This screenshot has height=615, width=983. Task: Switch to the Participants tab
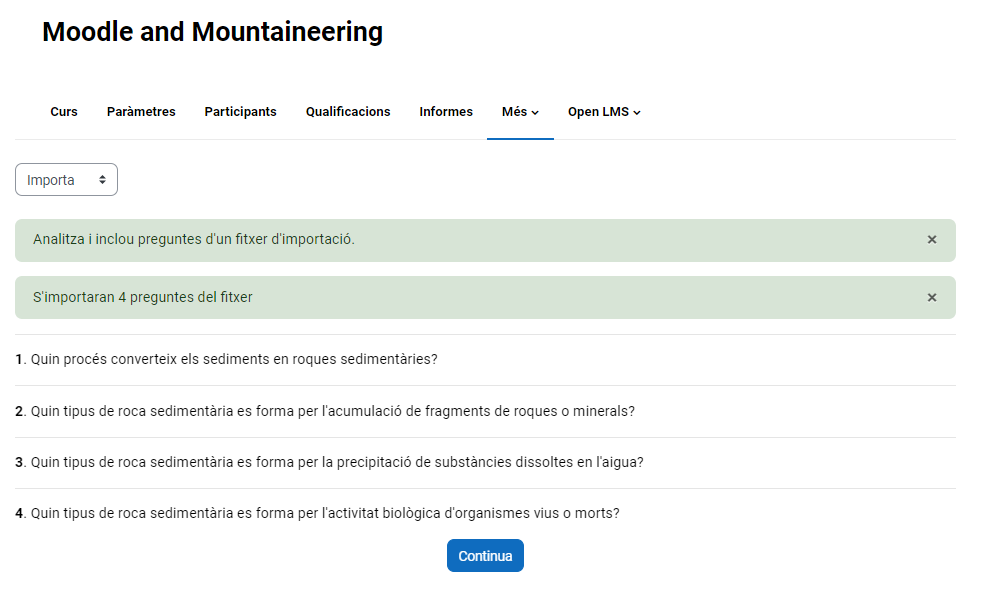pos(240,112)
